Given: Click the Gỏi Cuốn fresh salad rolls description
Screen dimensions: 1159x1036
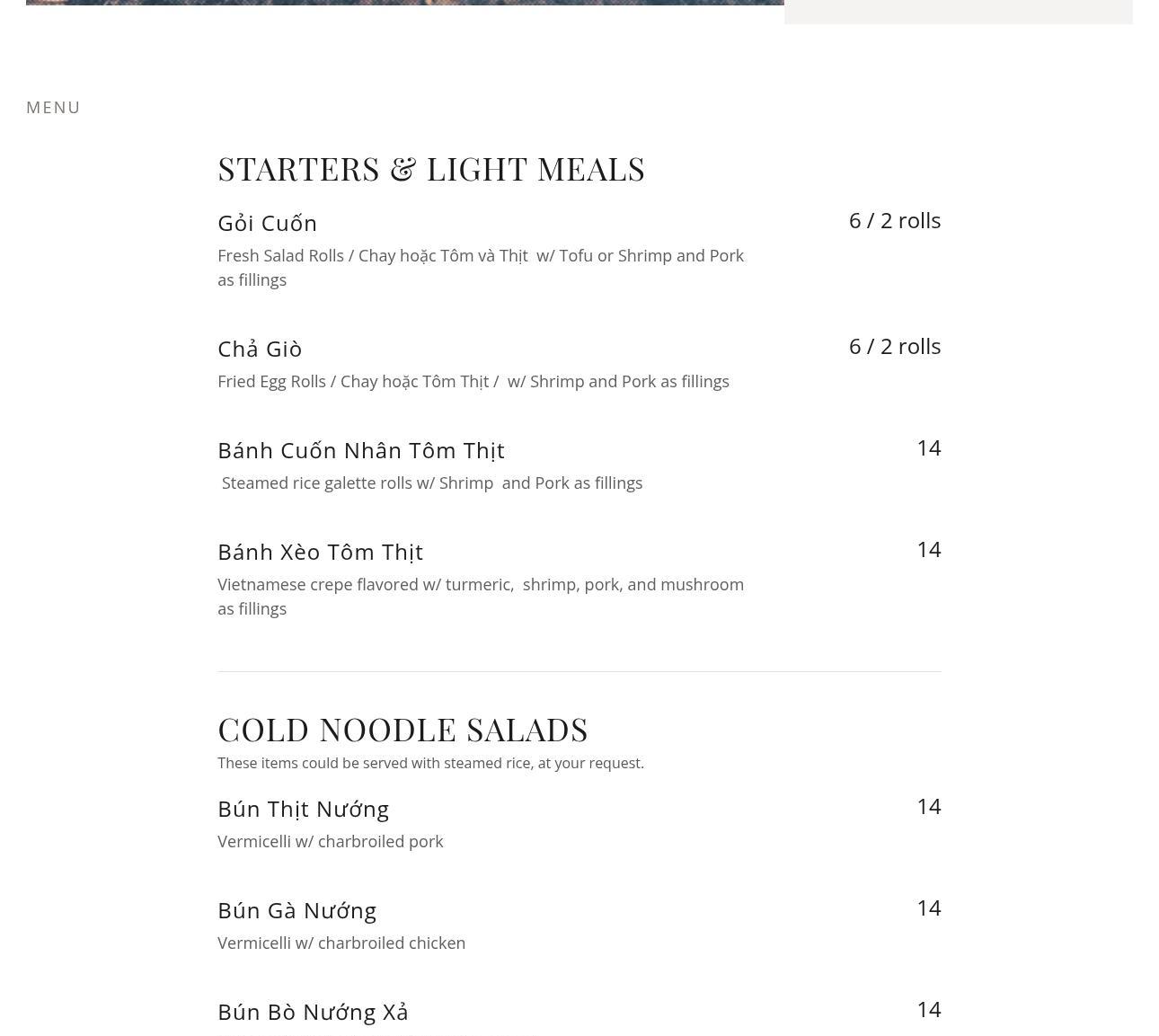Looking at the screenshot, I should (x=481, y=267).
